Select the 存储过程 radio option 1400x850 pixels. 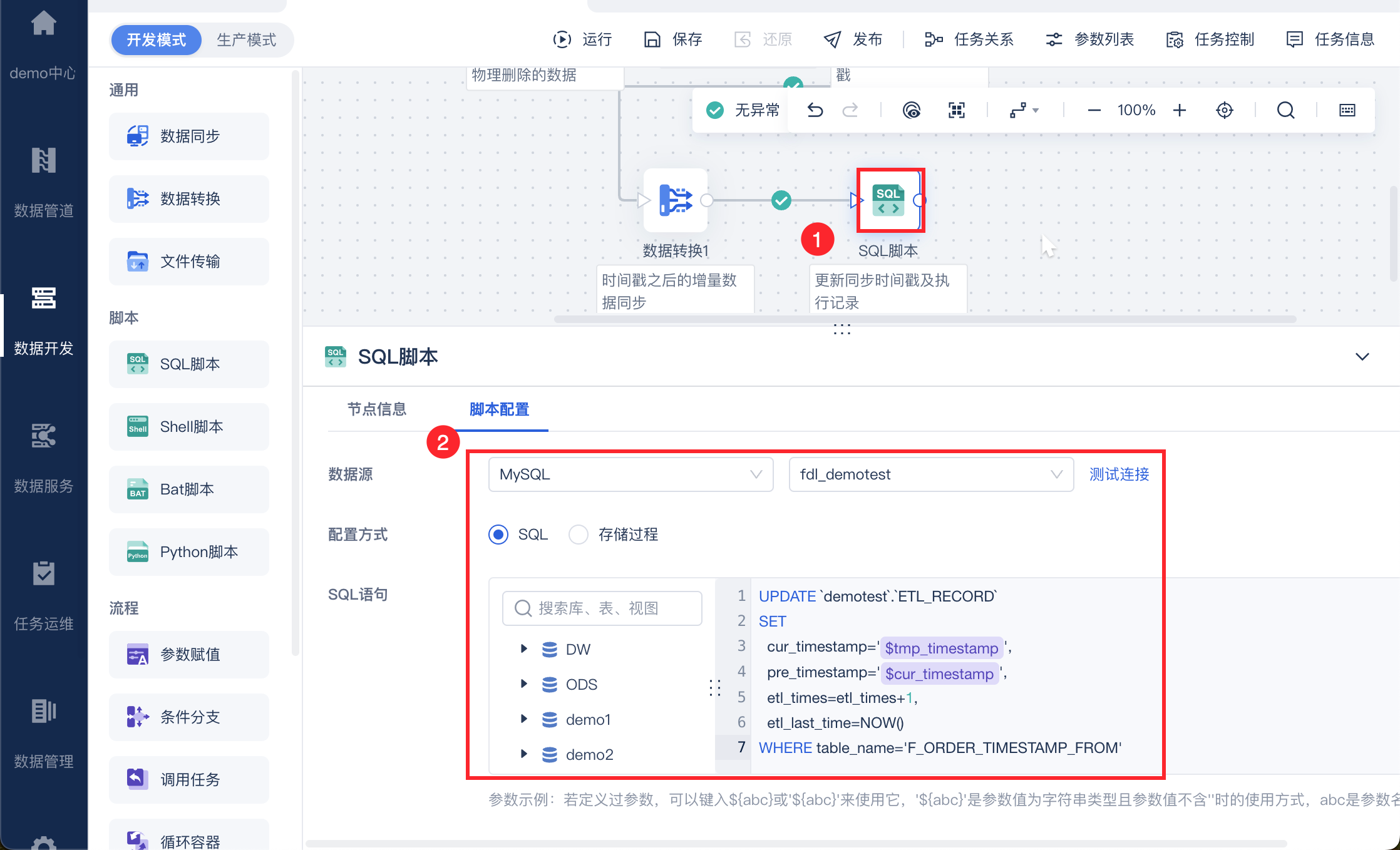pos(579,535)
